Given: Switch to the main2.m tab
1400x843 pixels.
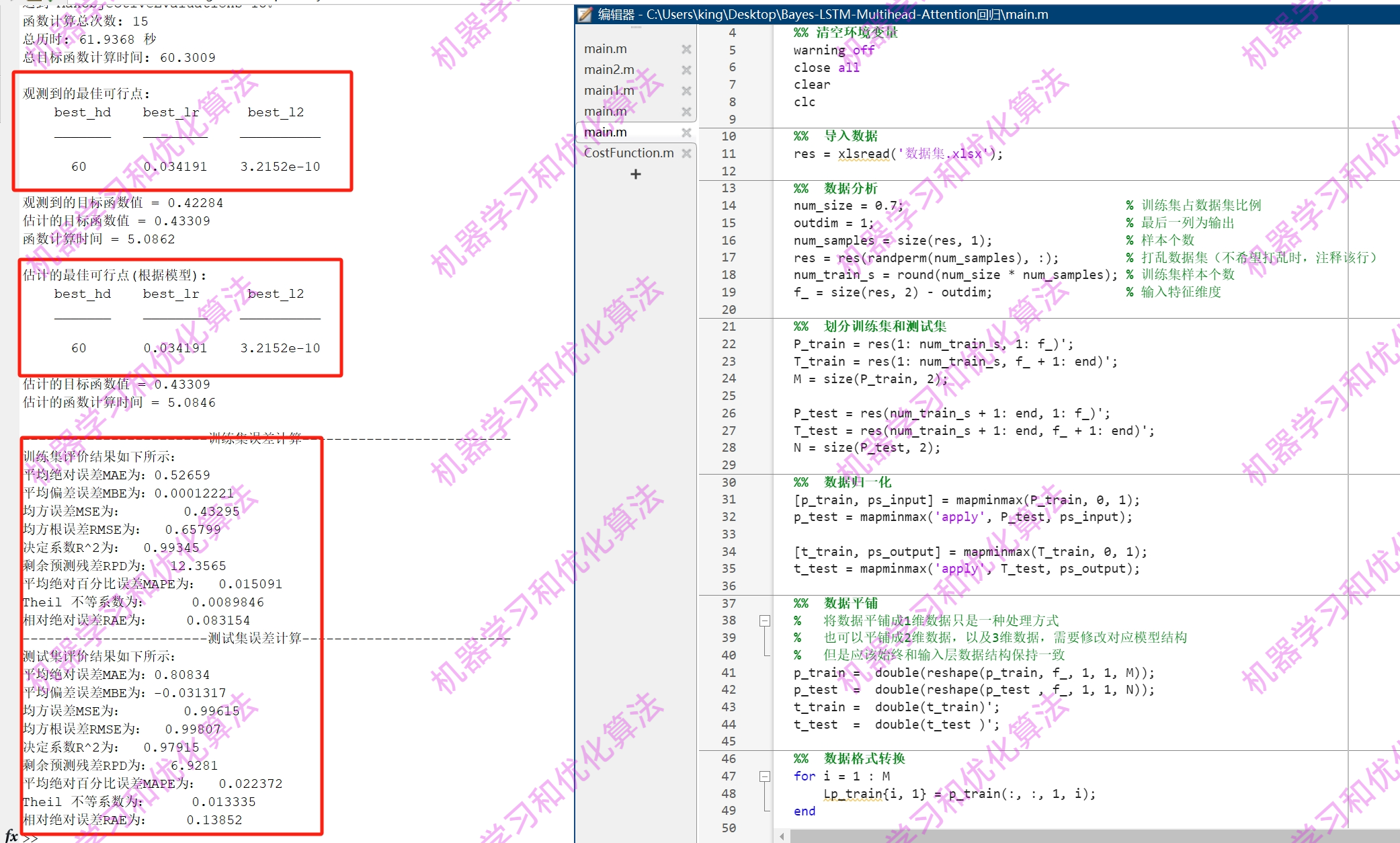Looking at the screenshot, I should (x=609, y=70).
